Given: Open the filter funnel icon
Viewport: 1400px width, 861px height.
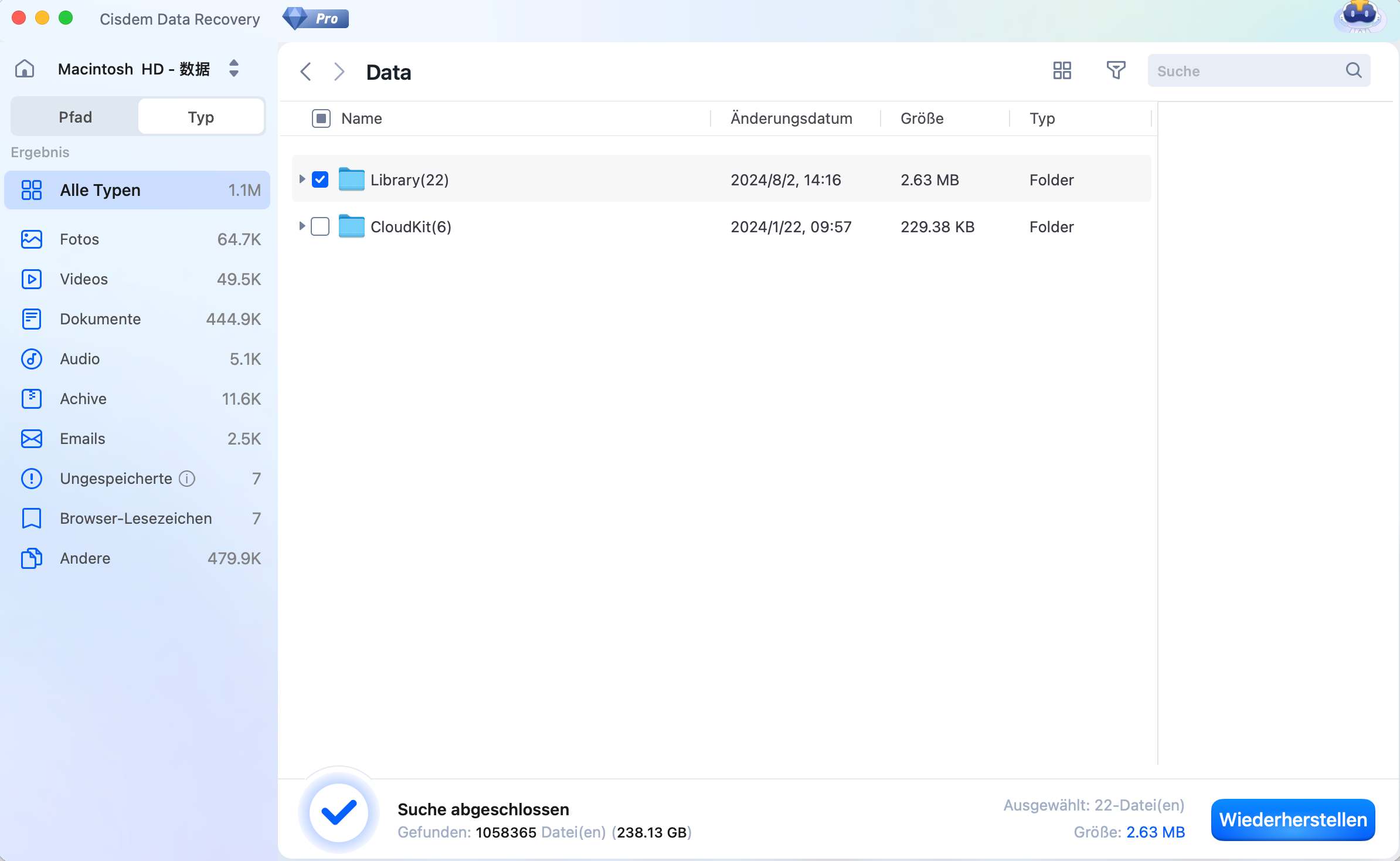Looking at the screenshot, I should pyautogui.click(x=1115, y=71).
